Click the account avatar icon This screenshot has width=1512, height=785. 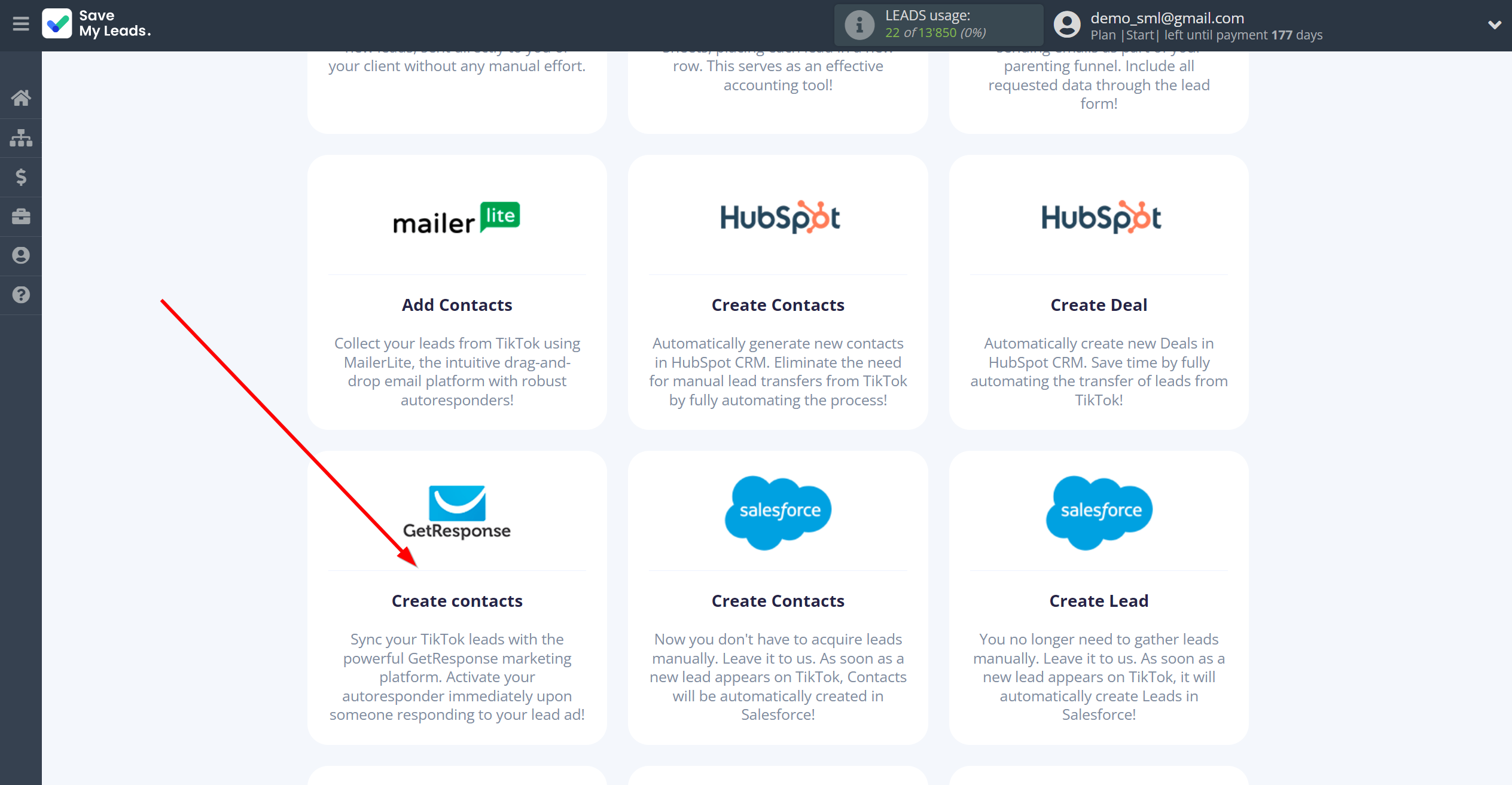(1067, 25)
